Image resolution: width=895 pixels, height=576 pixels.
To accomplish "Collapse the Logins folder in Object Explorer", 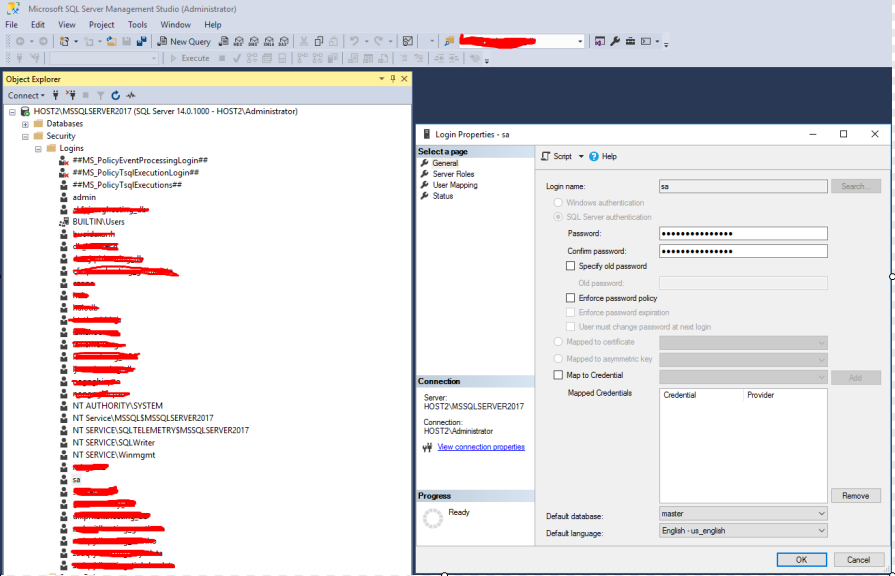I will click(x=38, y=148).
